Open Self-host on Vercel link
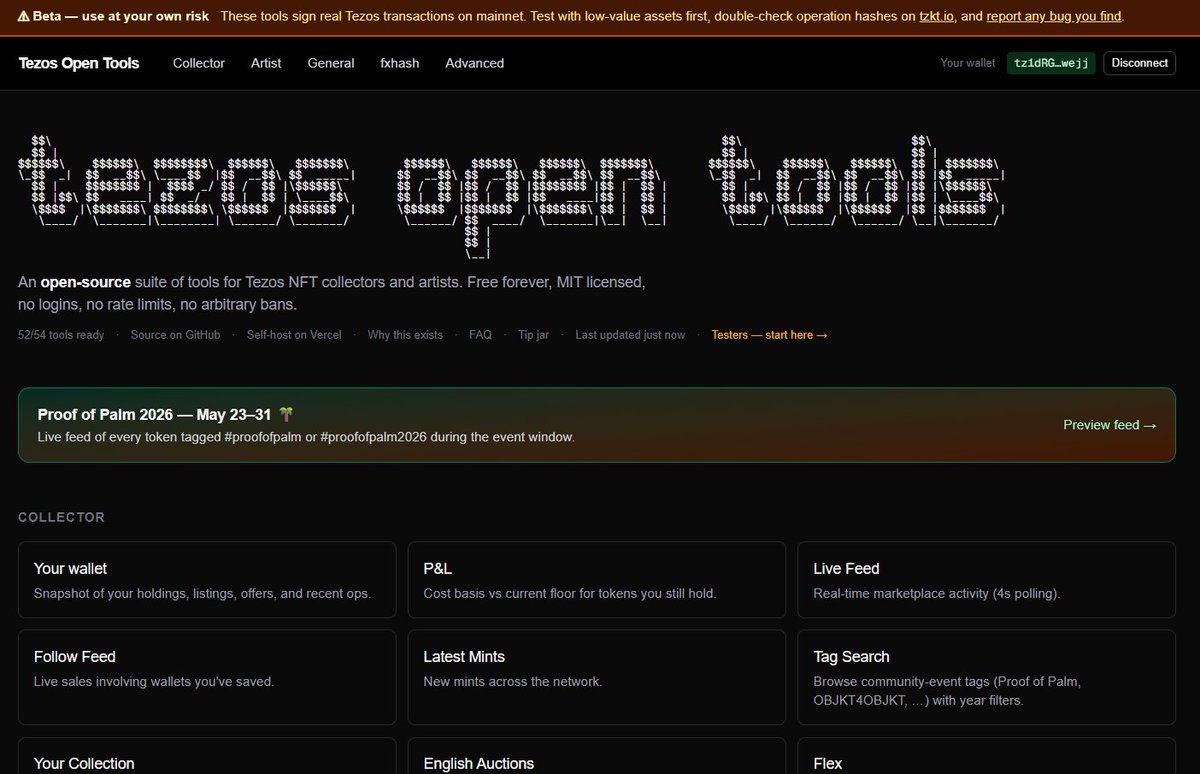Screen dimensions: 1200x774 coord(294,335)
